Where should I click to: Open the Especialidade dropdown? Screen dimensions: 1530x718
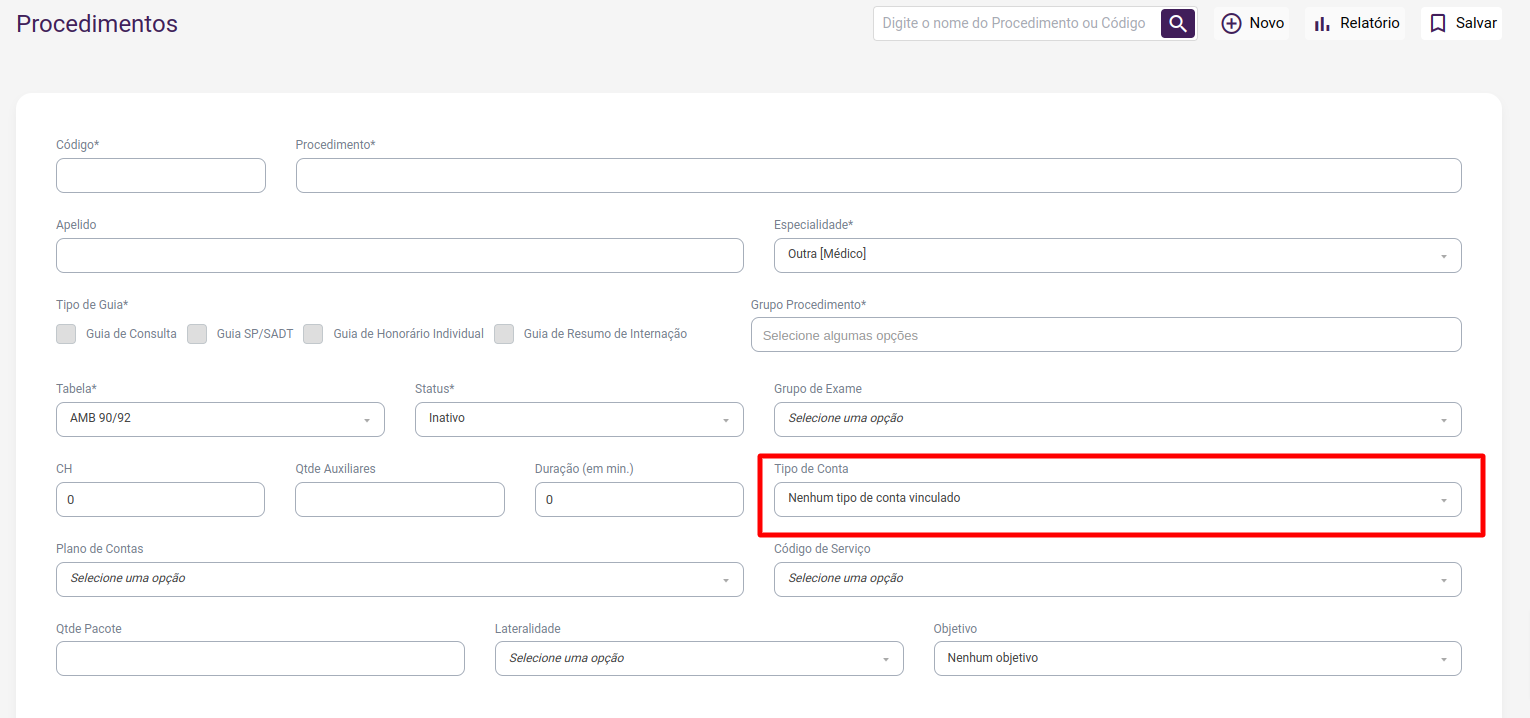1117,255
